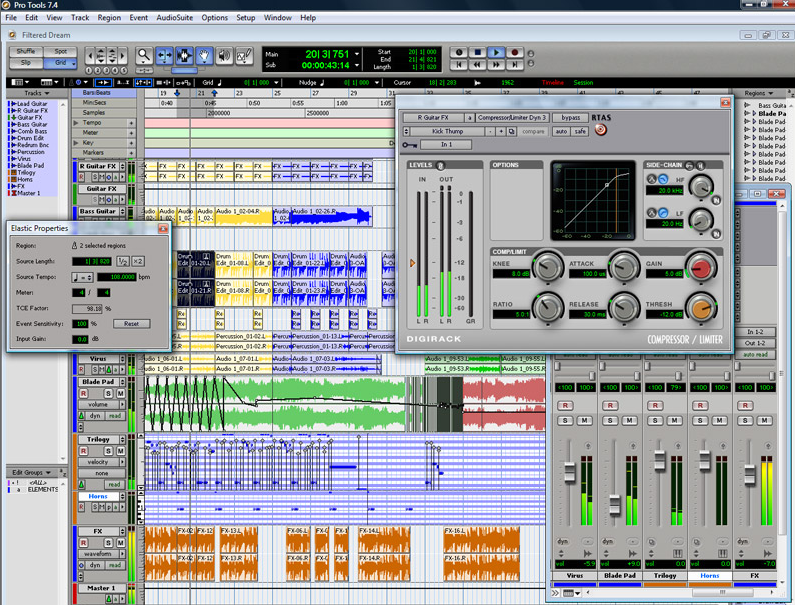795x605 pixels.
Task: Pick the Pencil tool in toolbar
Action: [245, 56]
